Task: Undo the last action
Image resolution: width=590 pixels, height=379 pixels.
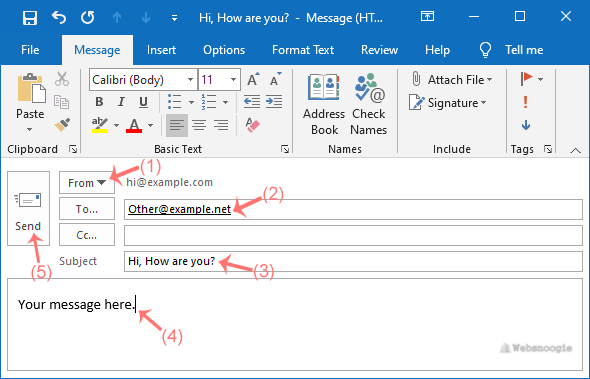Action: [x=59, y=17]
